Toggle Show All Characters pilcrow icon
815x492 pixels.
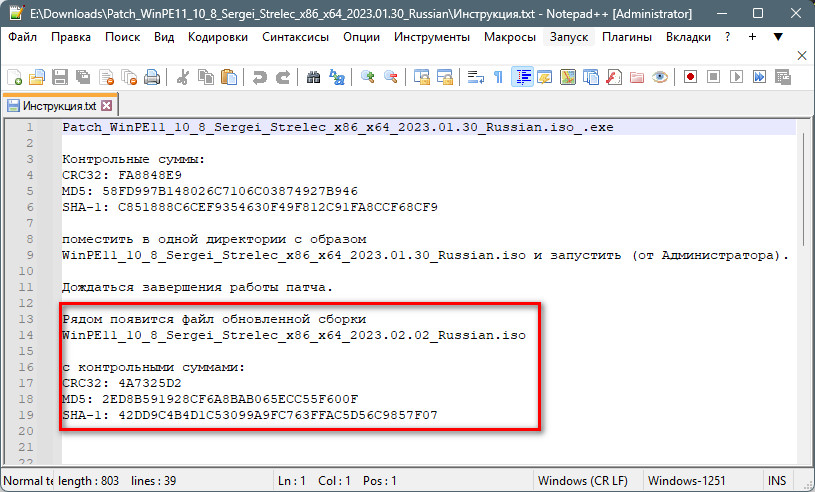[498, 77]
